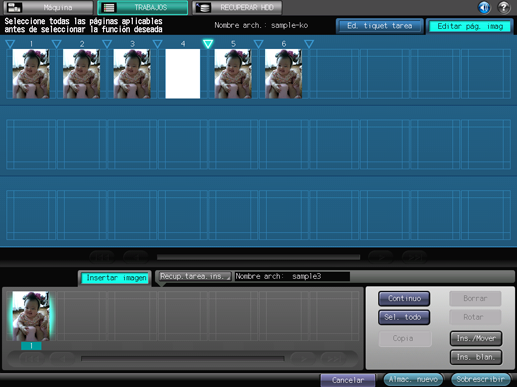Click the Ins./Mover button
517x387 pixels.
[x=476, y=339]
